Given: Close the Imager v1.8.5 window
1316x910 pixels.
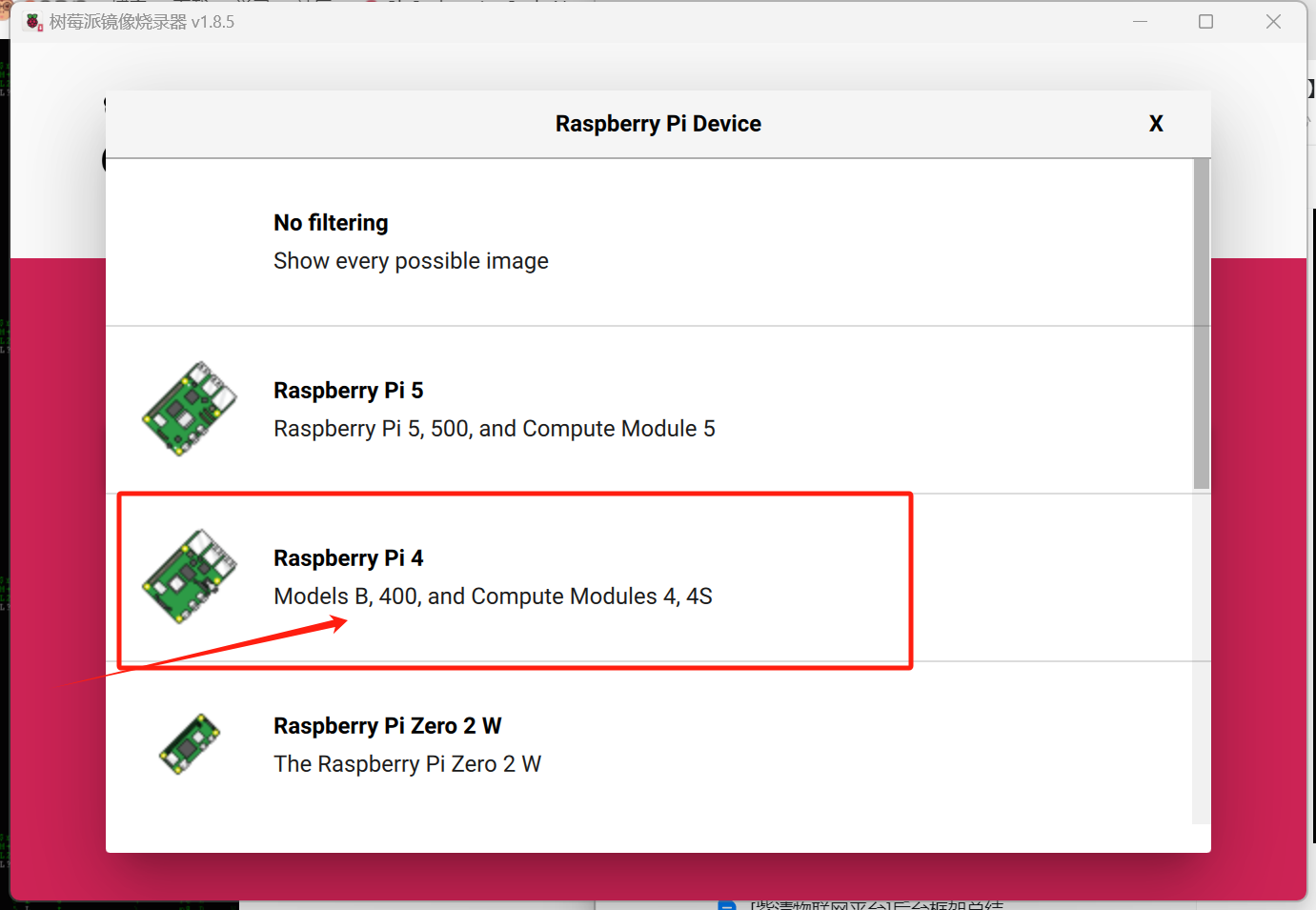Looking at the screenshot, I should pyautogui.click(x=1273, y=21).
